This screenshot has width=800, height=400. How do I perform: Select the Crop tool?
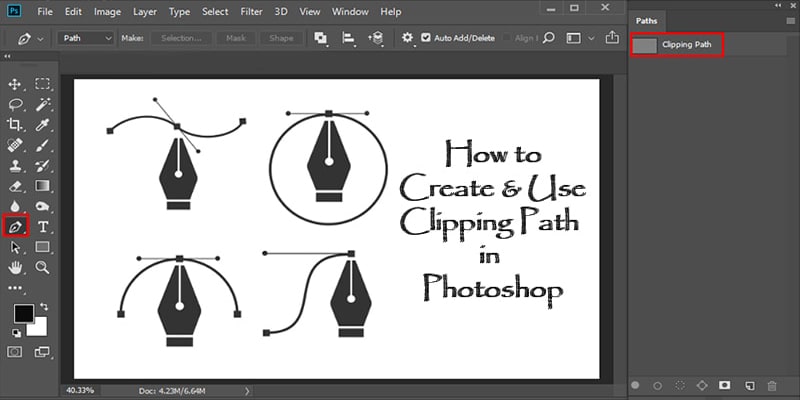(x=14, y=124)
